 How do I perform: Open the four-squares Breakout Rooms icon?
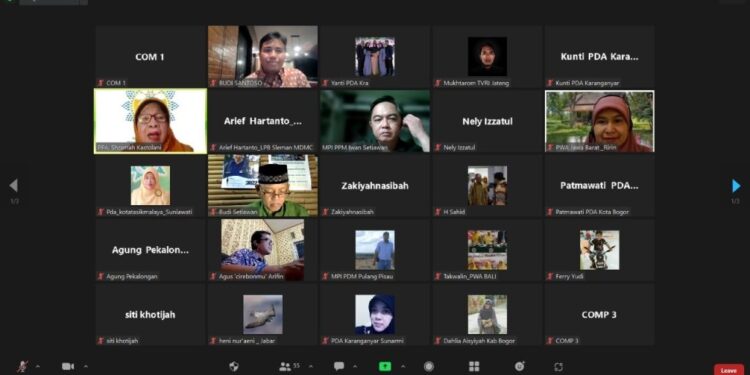[x=474, y=366]
